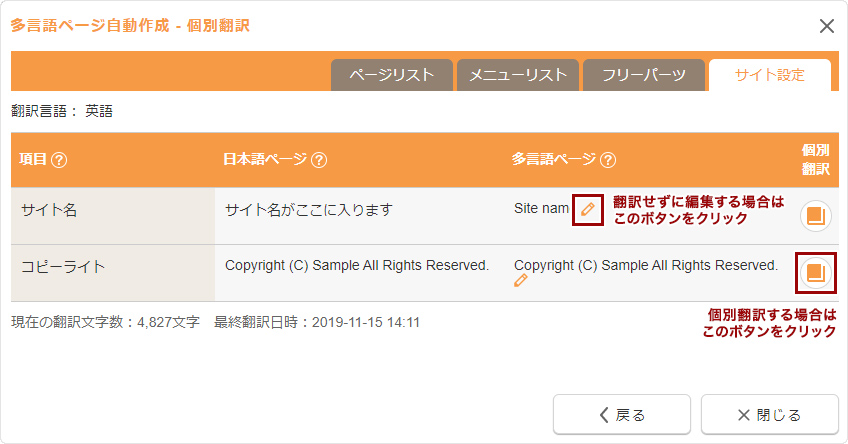
Task: Click the 閉じる button
Action: click(770, 415)
